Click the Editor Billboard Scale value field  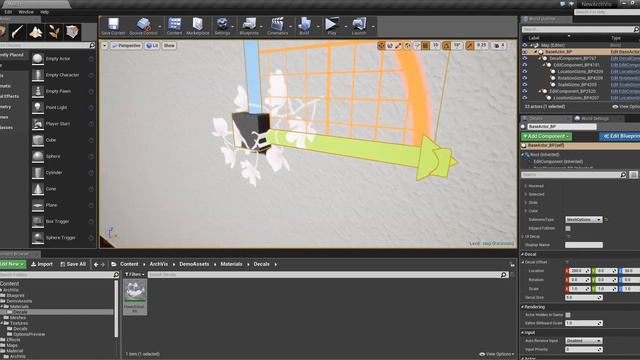pyautogui.click(x=584, y=323)
